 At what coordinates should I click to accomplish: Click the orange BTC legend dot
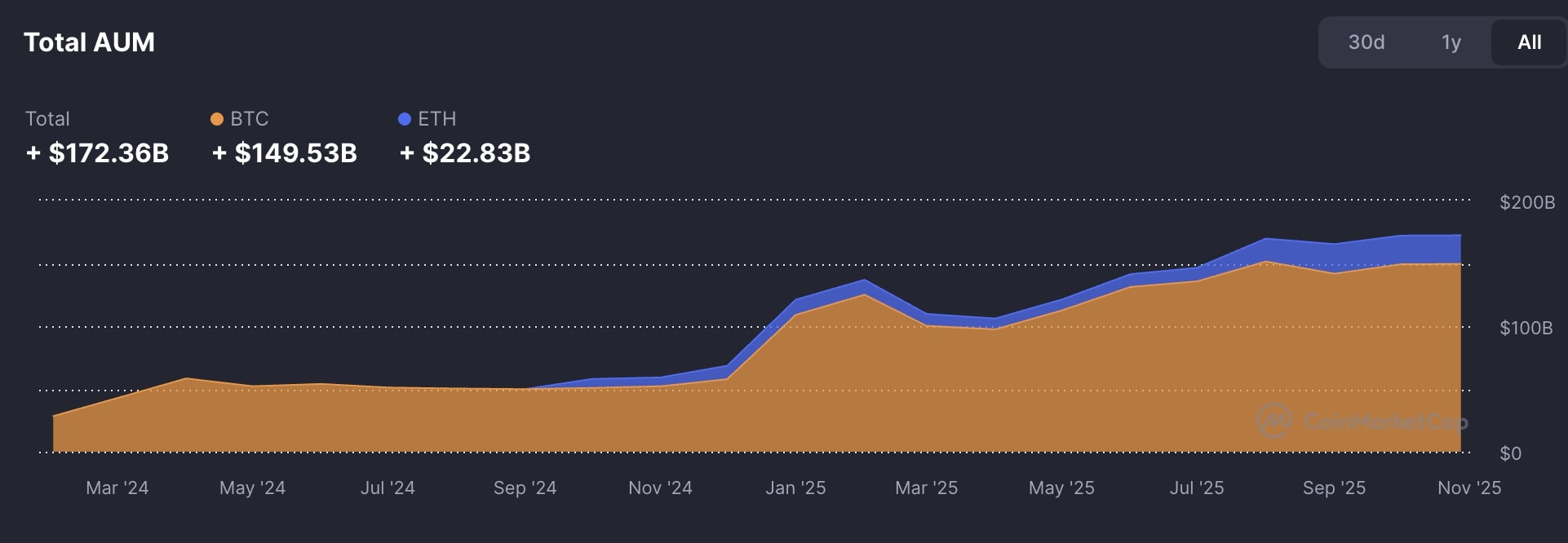tap(217, 119)
